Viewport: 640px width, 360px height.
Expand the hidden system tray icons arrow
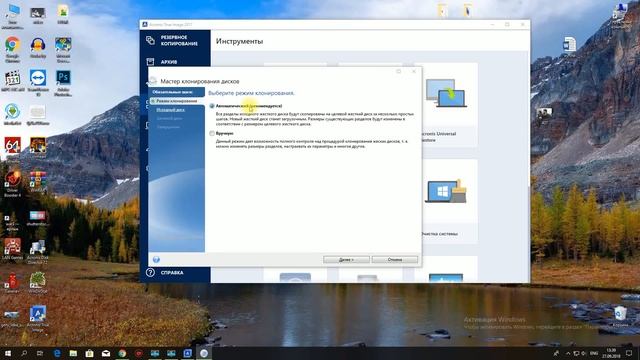[x=568, y=353]
